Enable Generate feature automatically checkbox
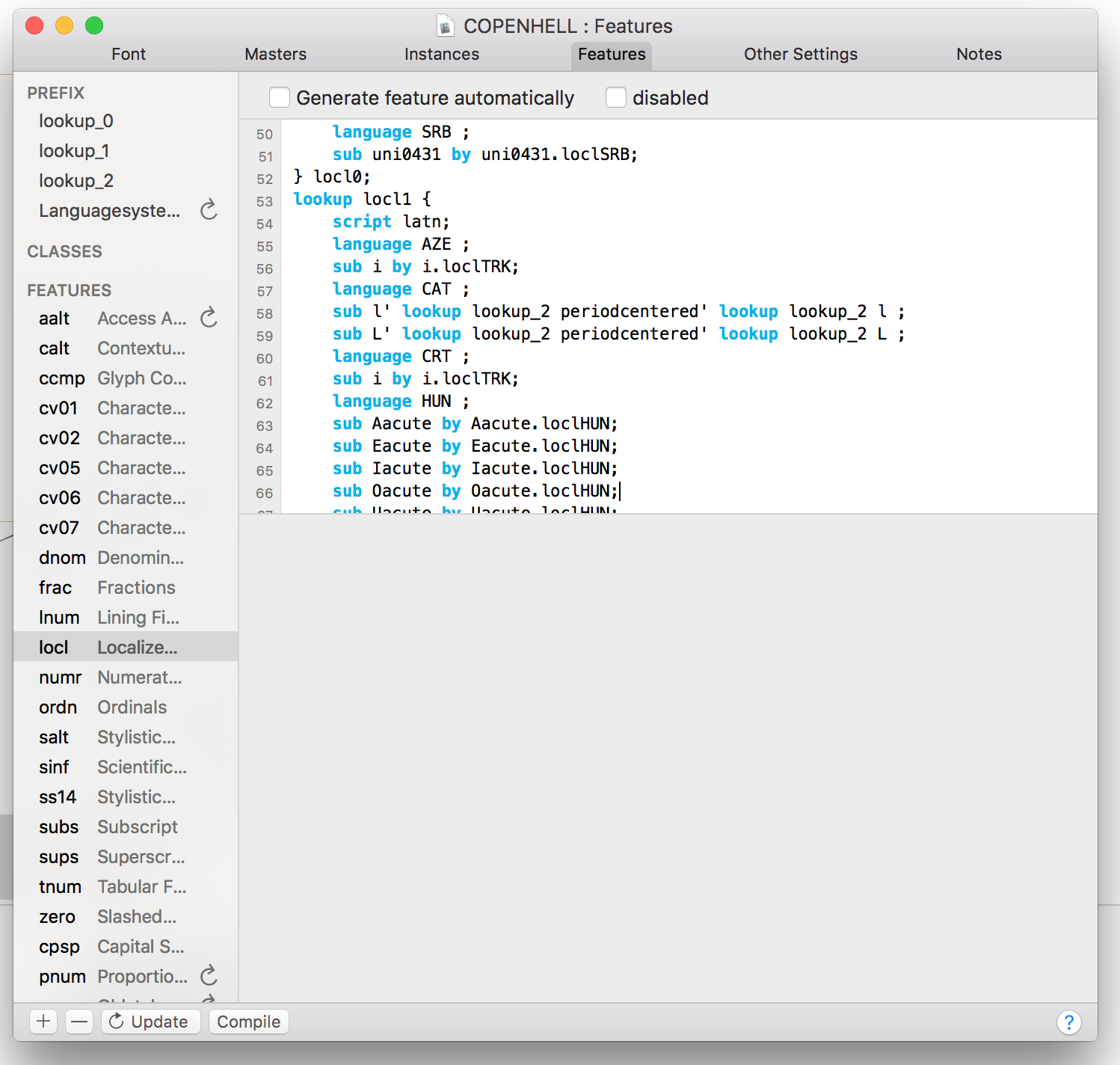The image size is (1120, 1065). [x=280, y=98]
